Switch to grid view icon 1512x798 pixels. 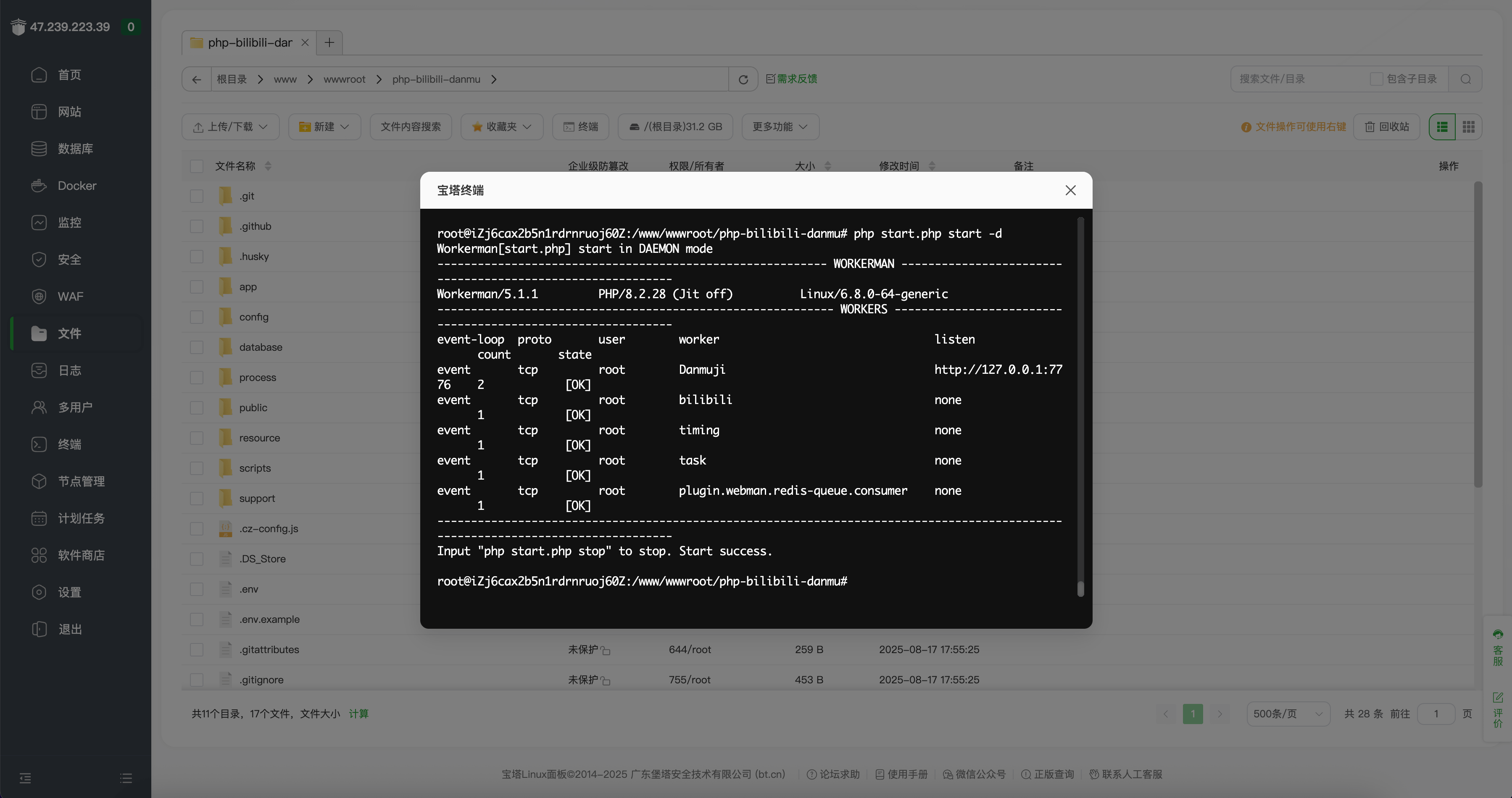tap(1469, 127)
